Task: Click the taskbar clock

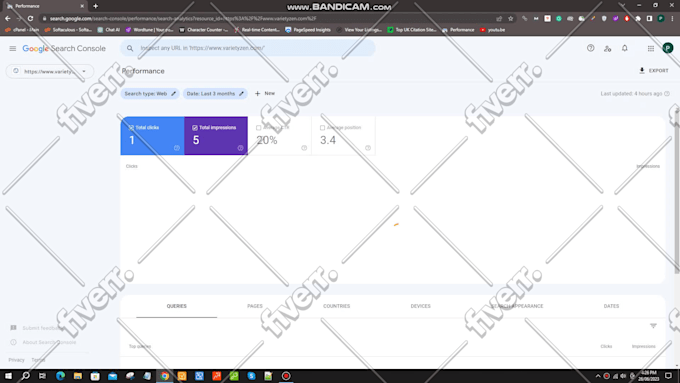Action: [x=649, y=376]
